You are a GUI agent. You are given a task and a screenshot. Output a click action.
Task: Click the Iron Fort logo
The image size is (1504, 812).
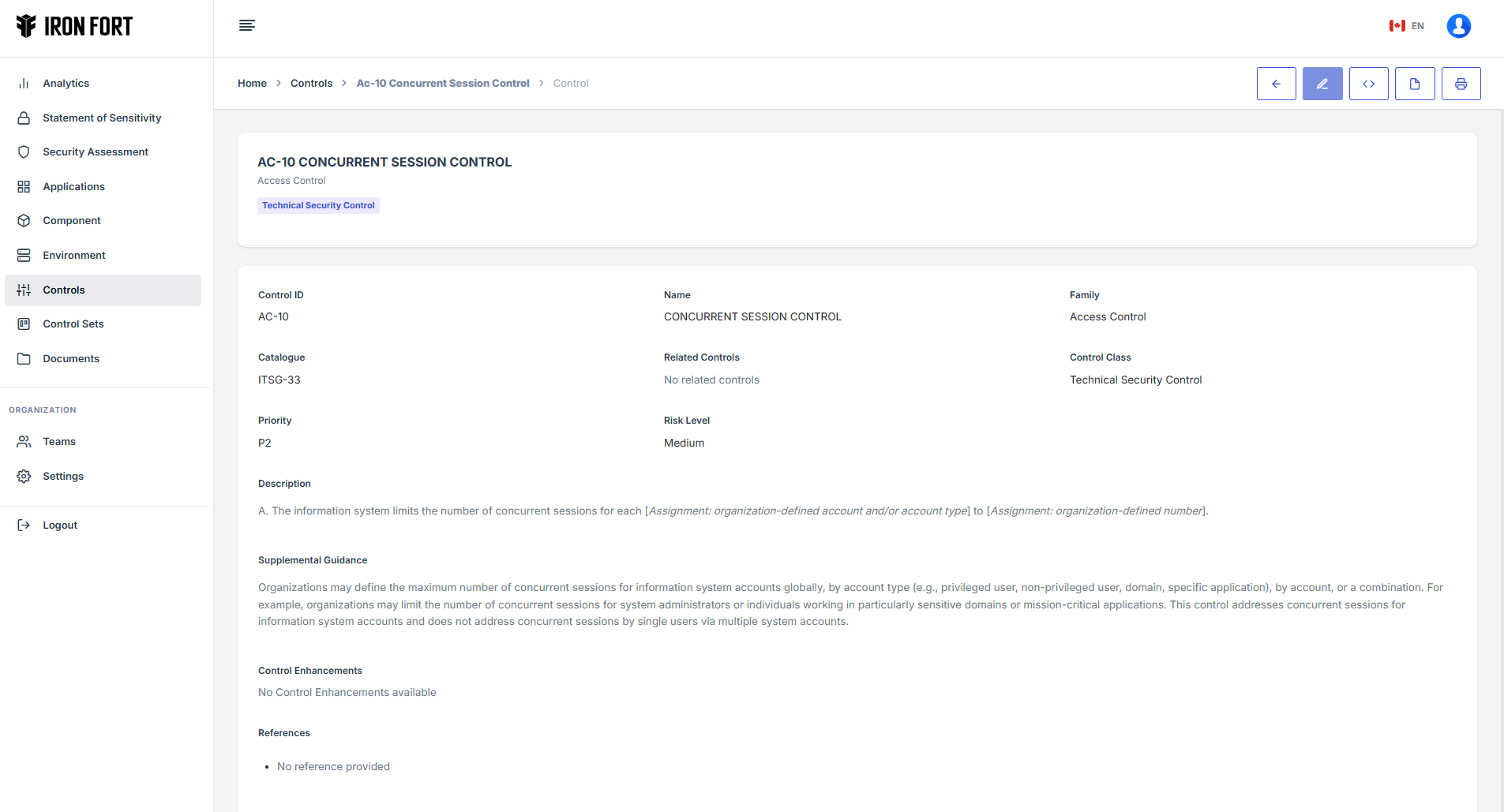pos(74,26)
